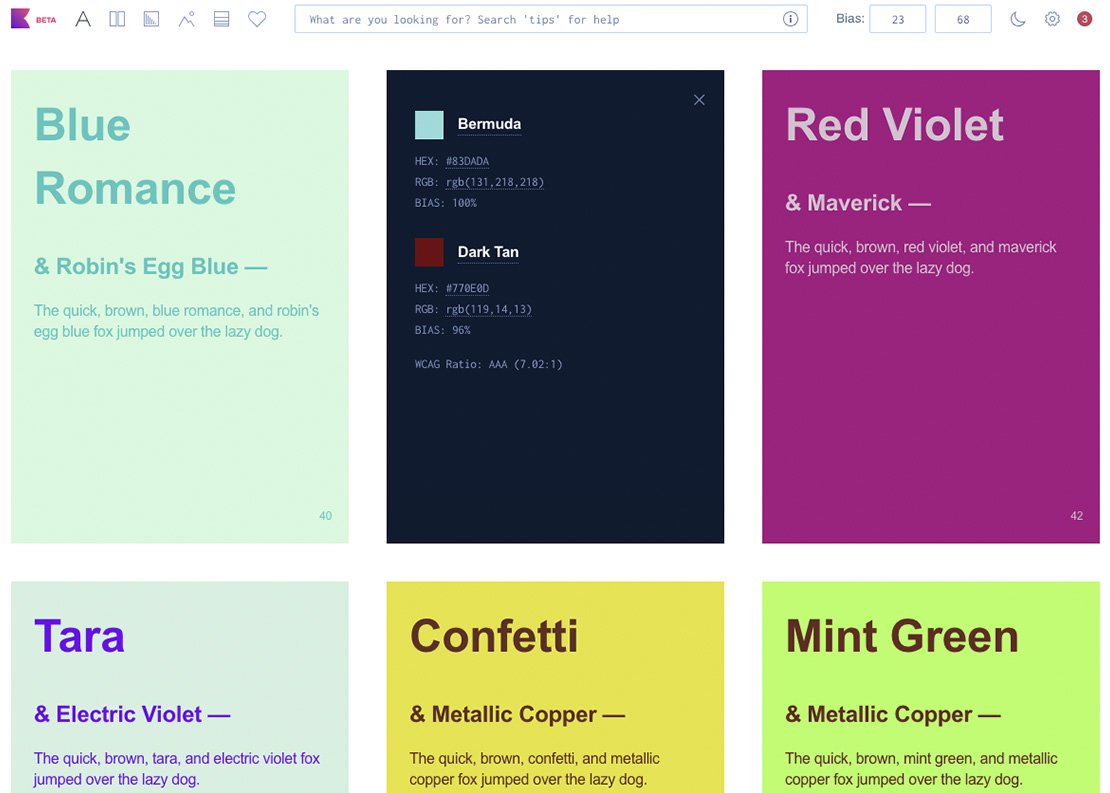Click the Dark Tan color swatch
This screenshot has width=1110, height=793.
pyautogui.click(x=429, y=252)
